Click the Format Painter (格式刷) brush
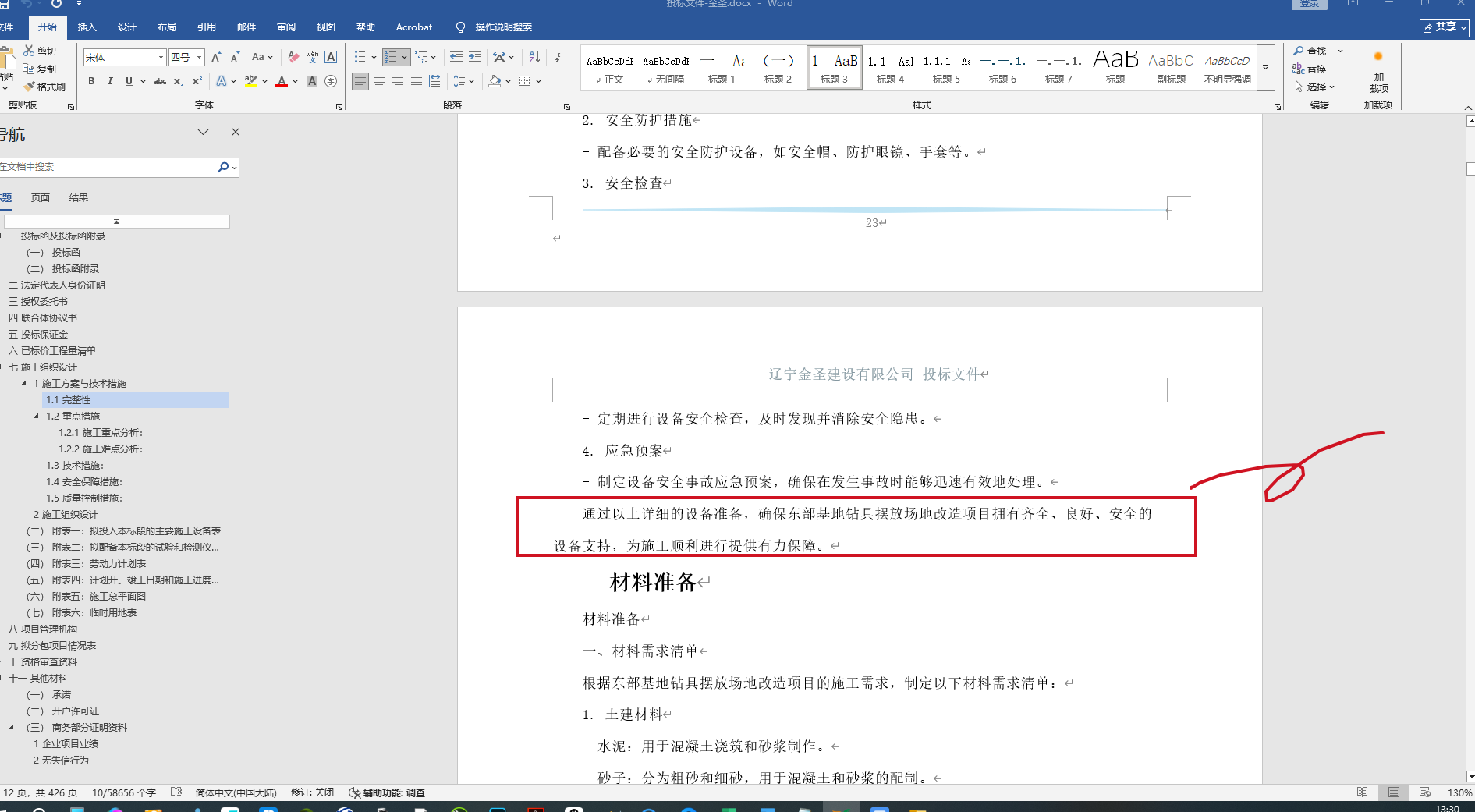 (44, 87)
